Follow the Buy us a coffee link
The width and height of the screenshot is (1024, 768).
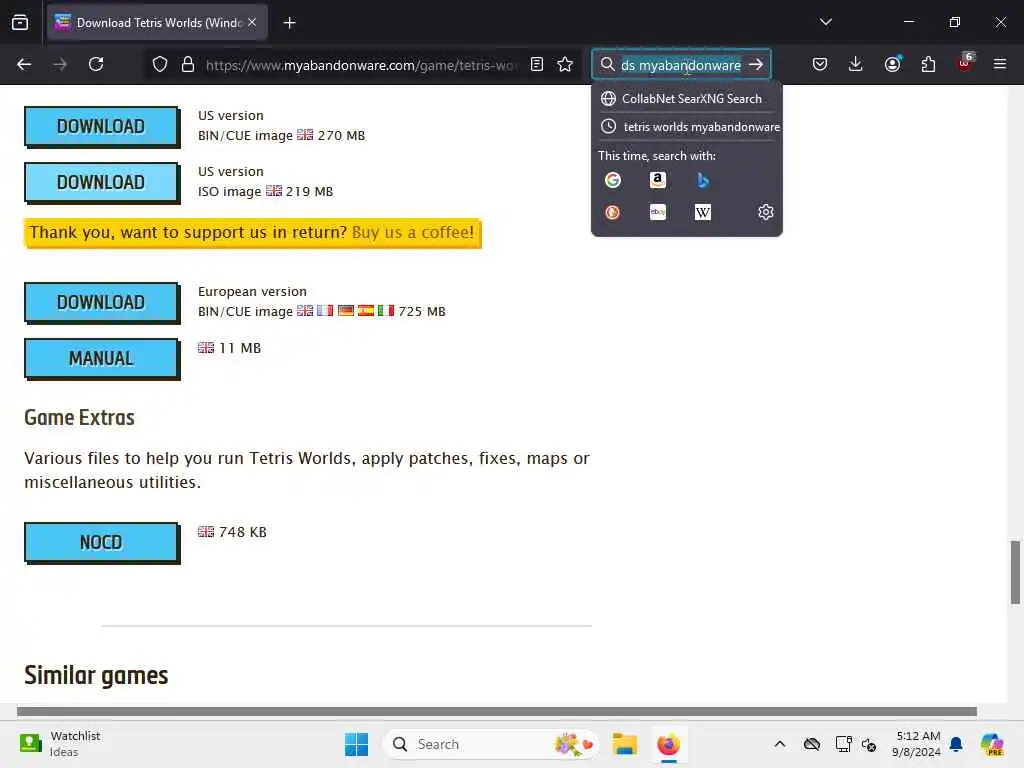coord(413,232)
